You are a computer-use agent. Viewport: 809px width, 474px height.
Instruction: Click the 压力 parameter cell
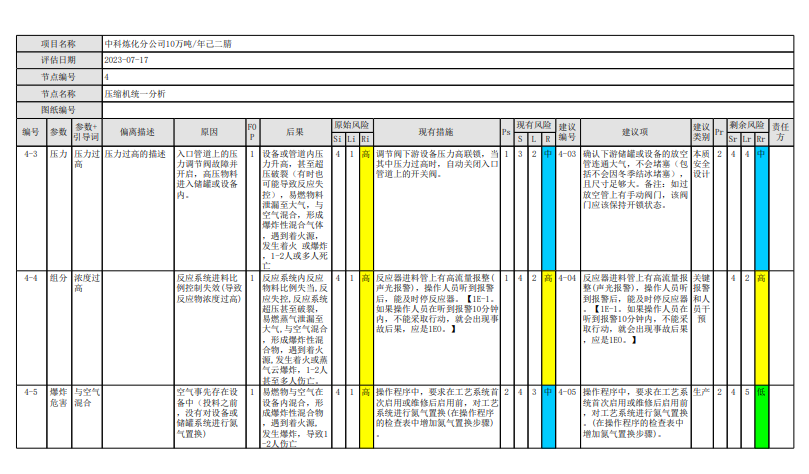[x=59, y=208]
